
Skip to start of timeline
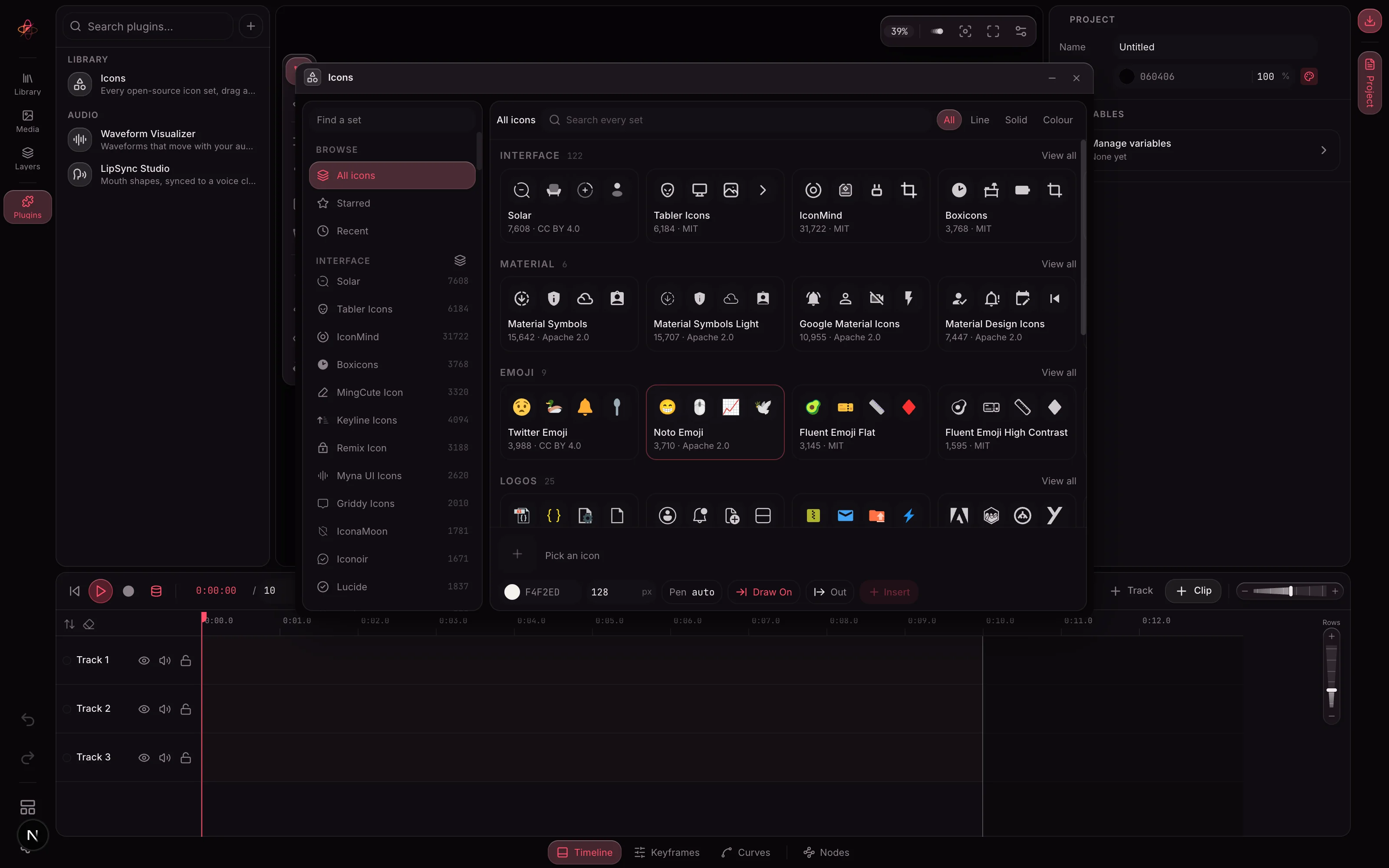click(75, 591)
